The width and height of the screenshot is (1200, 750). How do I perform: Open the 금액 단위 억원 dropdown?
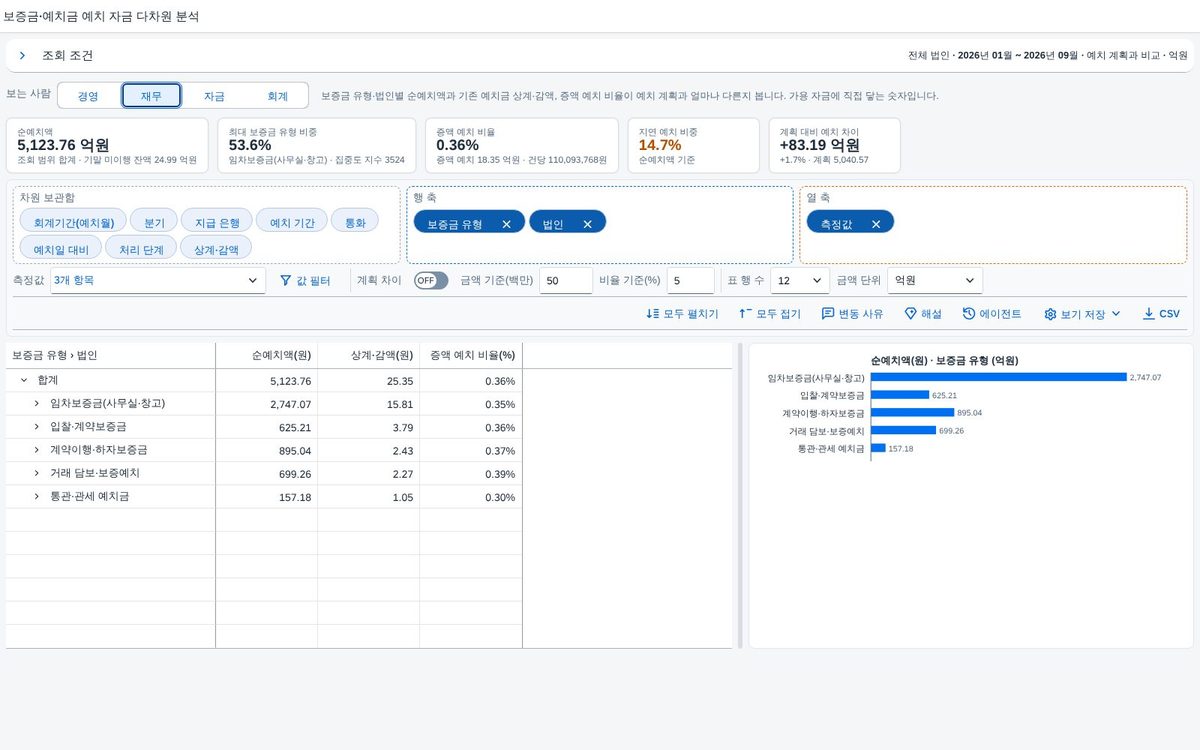coord(935,281)
